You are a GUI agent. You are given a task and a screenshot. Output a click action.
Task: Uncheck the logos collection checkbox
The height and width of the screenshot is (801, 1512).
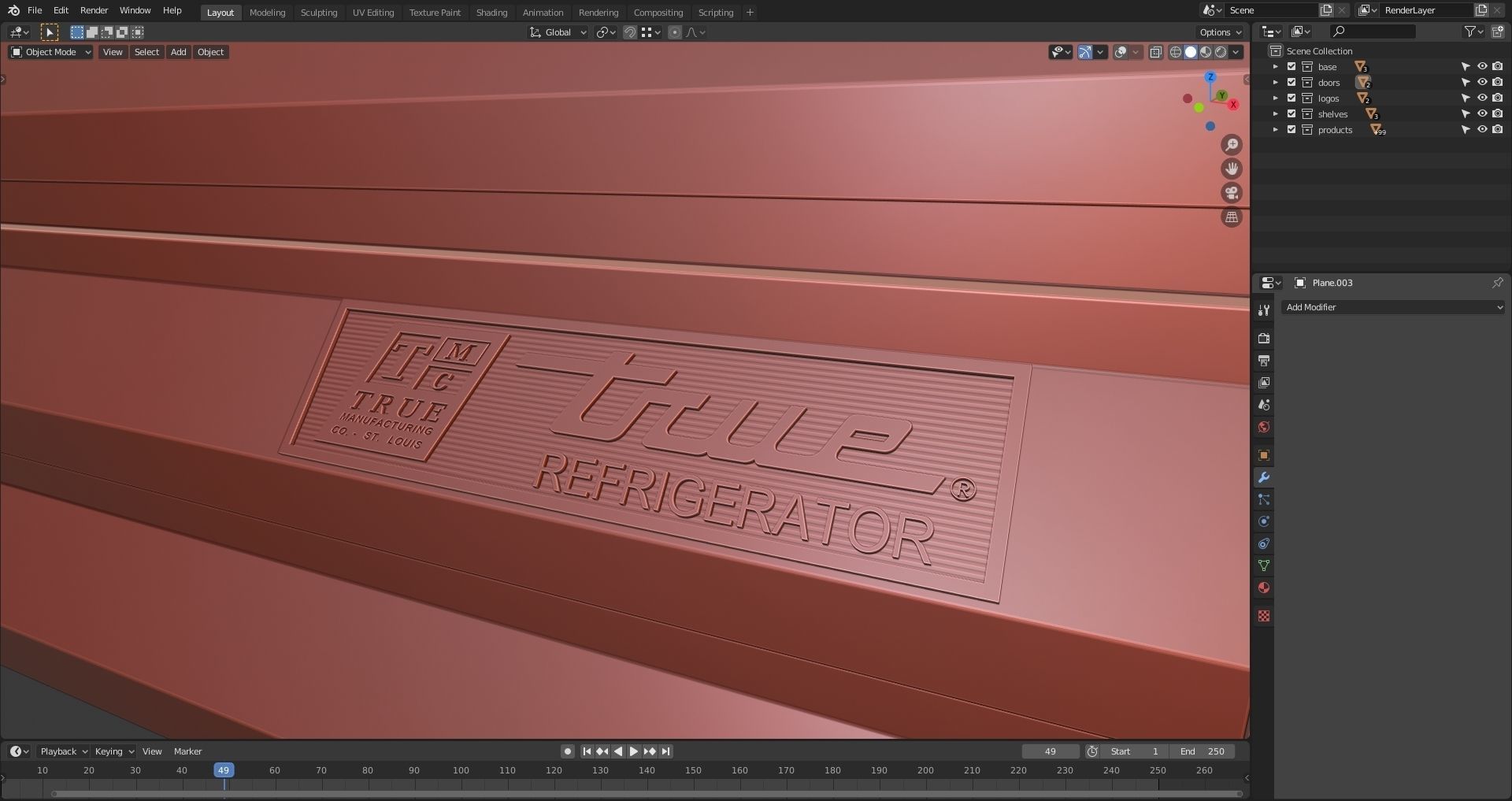point(1291,98)
